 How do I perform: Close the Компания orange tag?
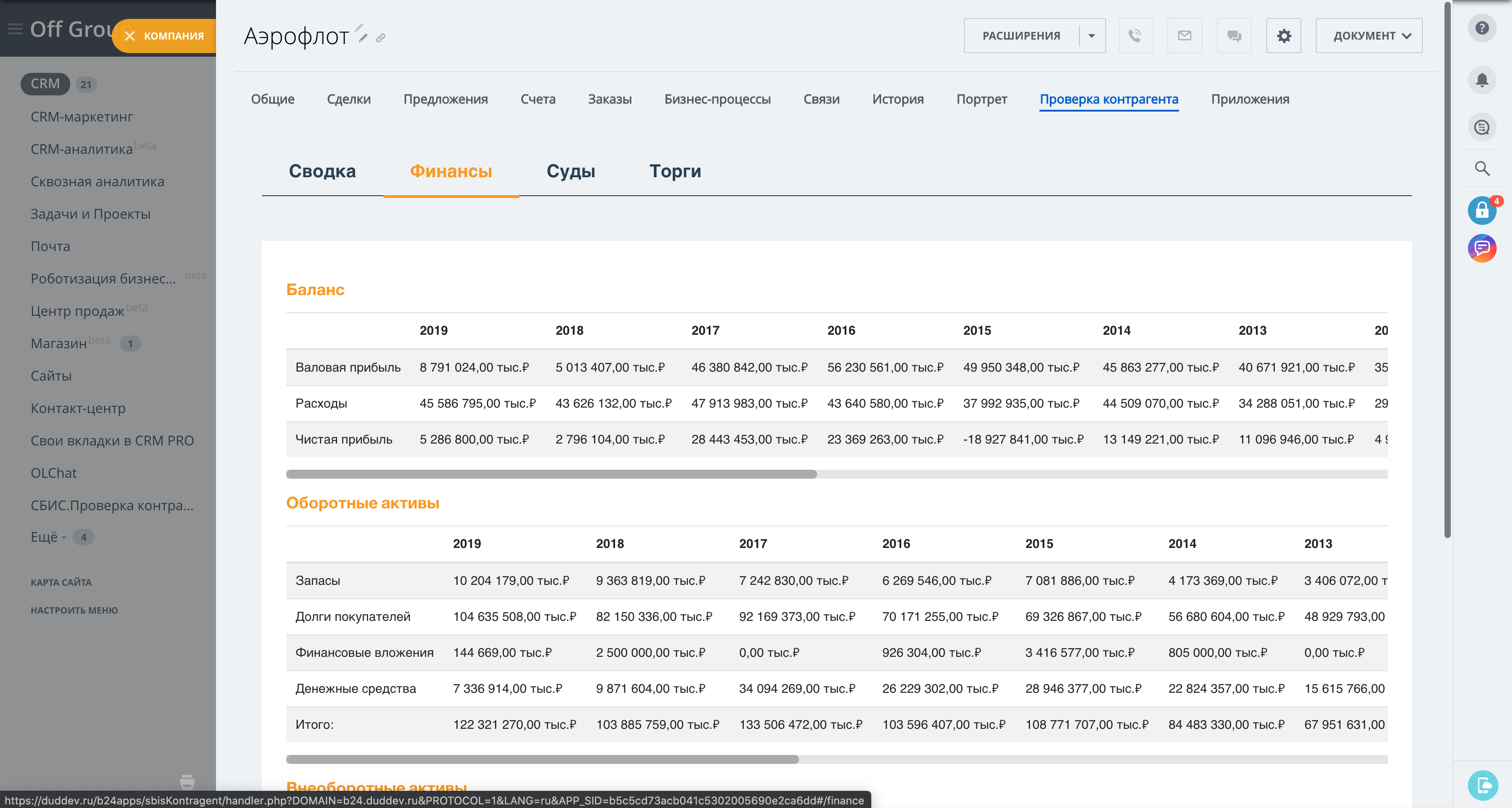coord(130,36)
